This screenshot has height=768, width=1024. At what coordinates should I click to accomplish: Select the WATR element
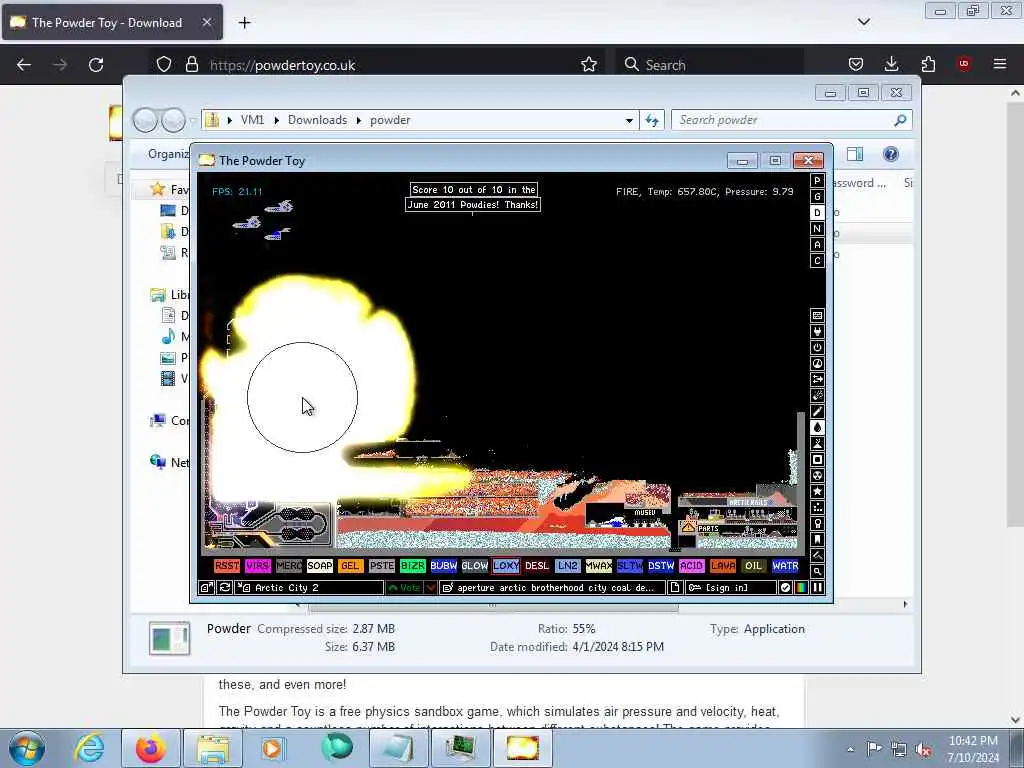click(x=785, y=566)
